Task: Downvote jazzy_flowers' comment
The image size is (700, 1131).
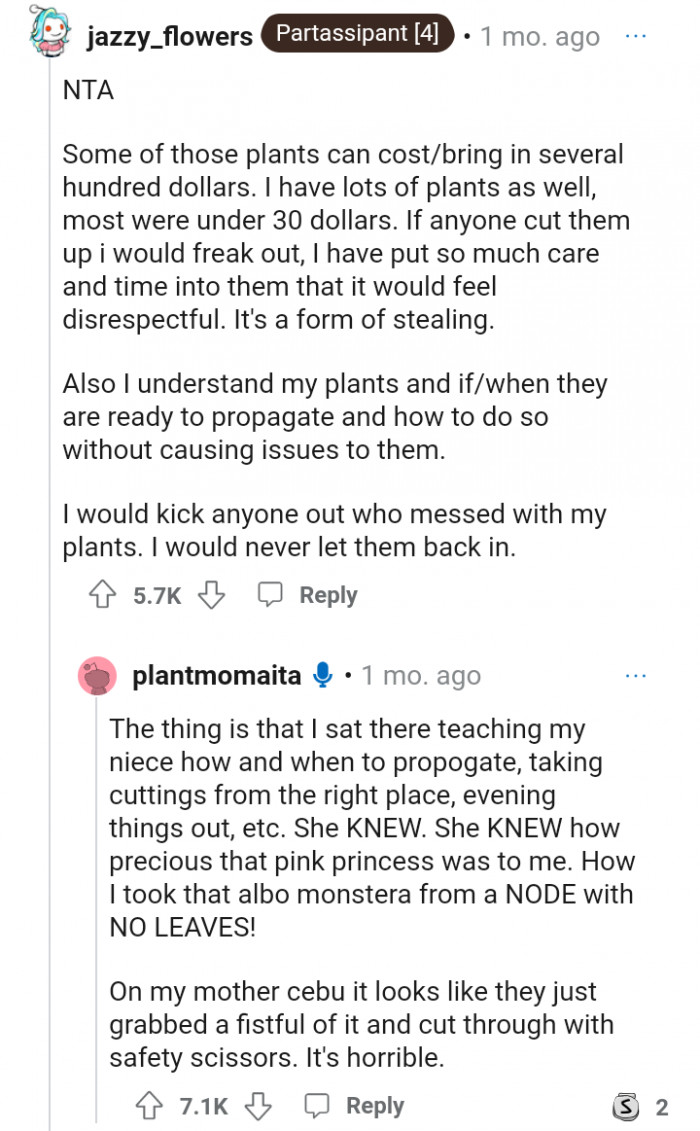Action: 211,595
